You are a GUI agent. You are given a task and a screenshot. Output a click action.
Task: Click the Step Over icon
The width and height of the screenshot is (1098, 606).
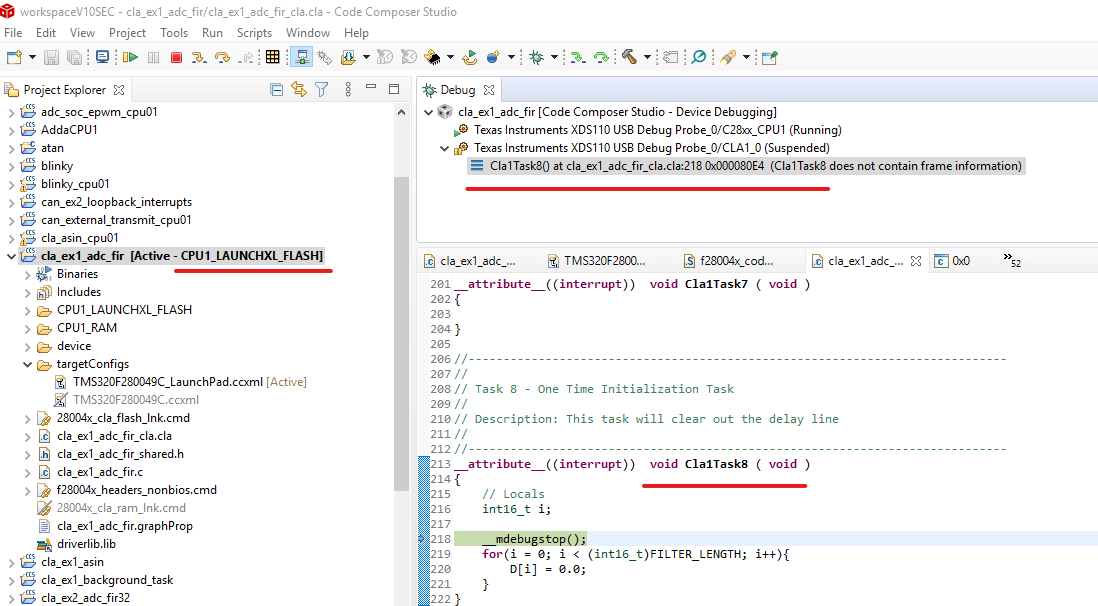(x=222, y=58)
